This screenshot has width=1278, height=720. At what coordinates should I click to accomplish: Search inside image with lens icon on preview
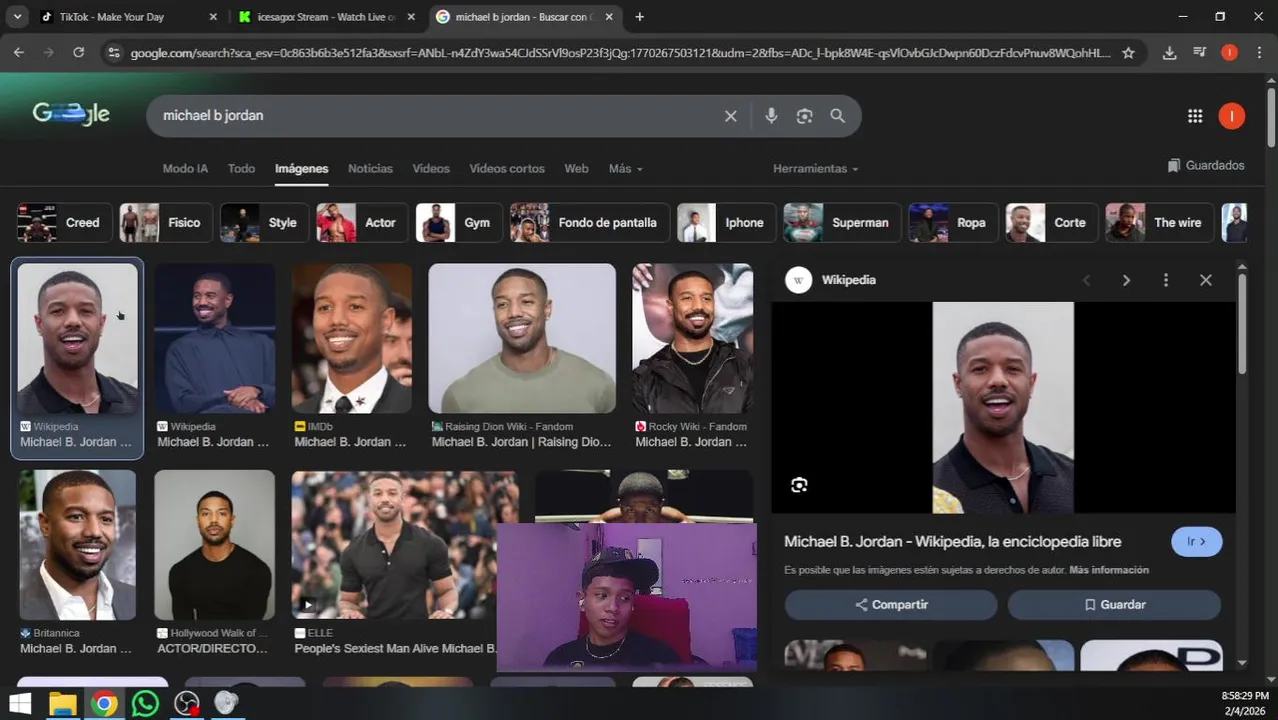[799, 485]
